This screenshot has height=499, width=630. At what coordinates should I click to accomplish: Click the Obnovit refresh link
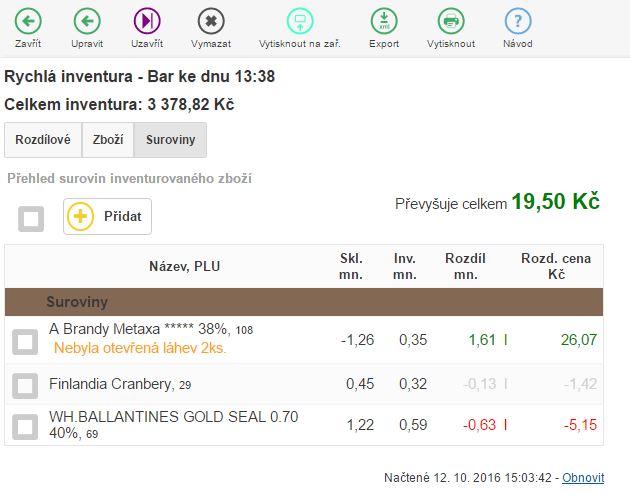click(x=582, y=478)
